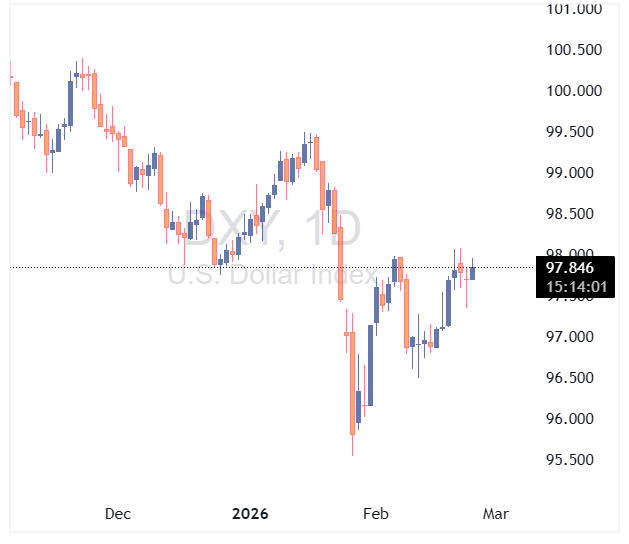
Task: Select the 96.500 price level label
Action: pos(574,378)
